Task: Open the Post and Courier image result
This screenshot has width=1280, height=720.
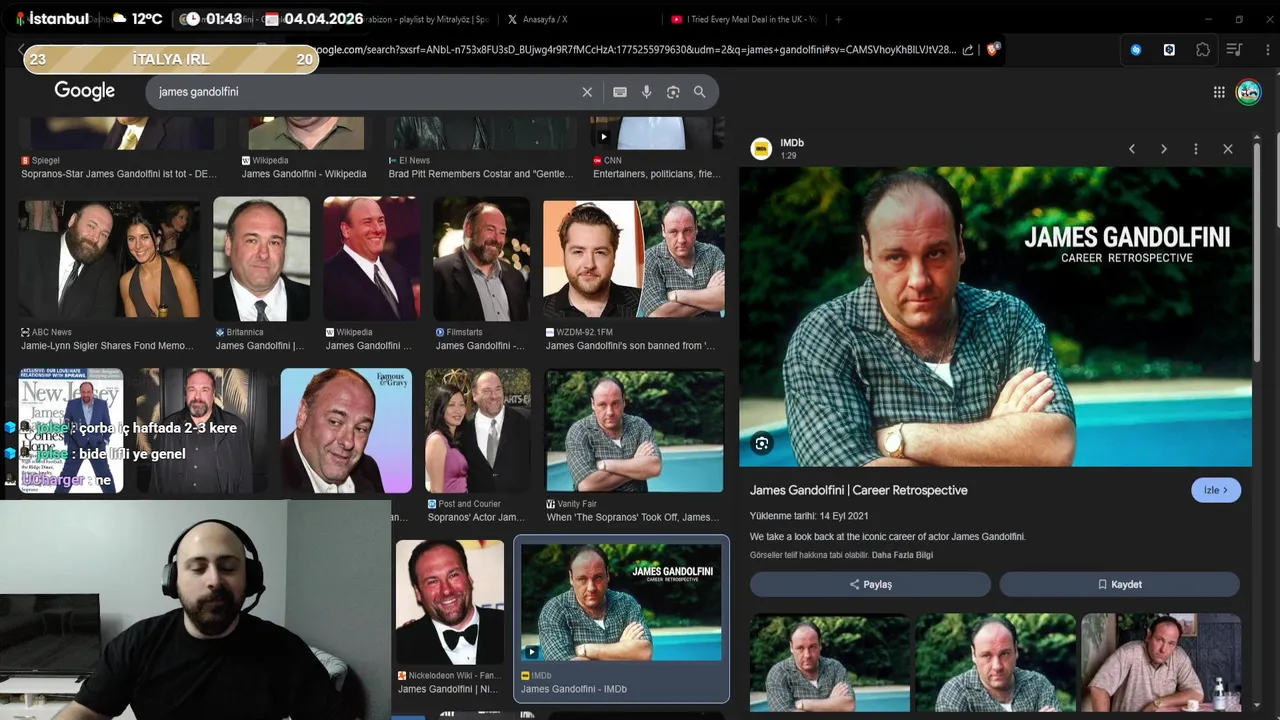Action: coord(478,431)
